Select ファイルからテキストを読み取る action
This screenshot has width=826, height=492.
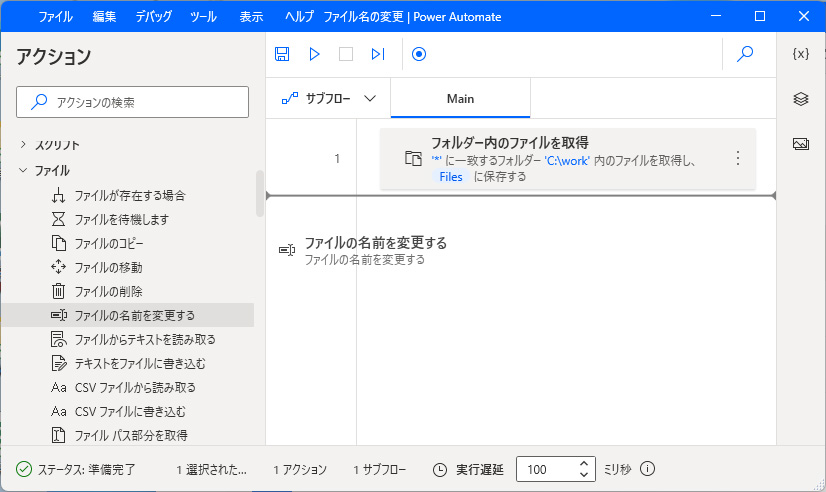tap(145, 339)
